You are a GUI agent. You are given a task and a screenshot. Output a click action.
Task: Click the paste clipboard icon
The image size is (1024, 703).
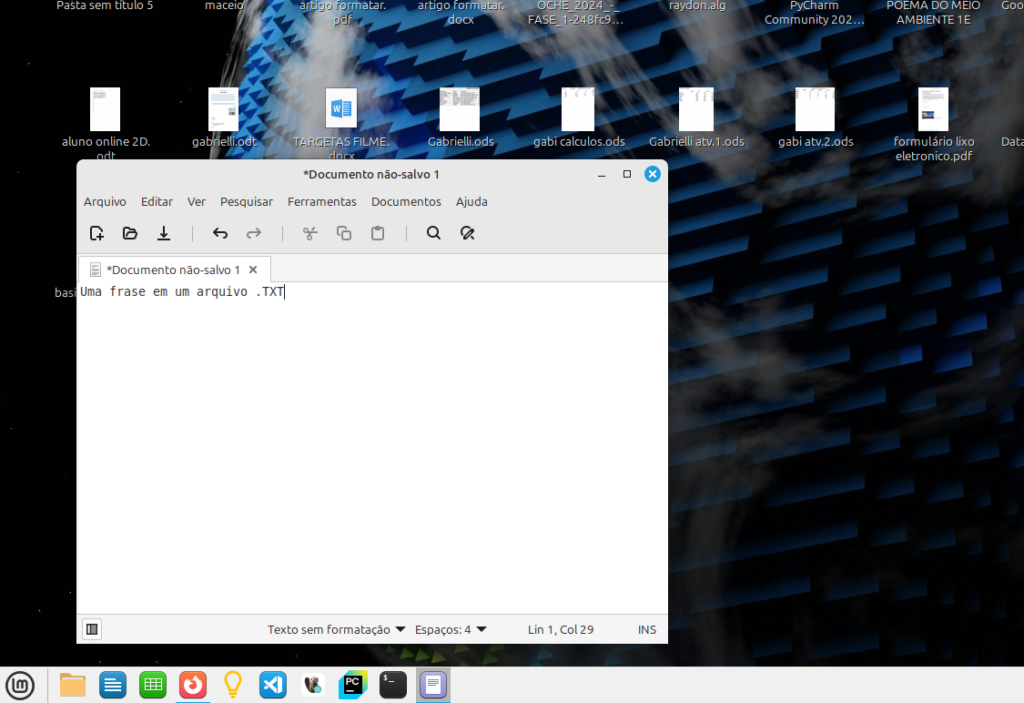[x=377, y=233]
